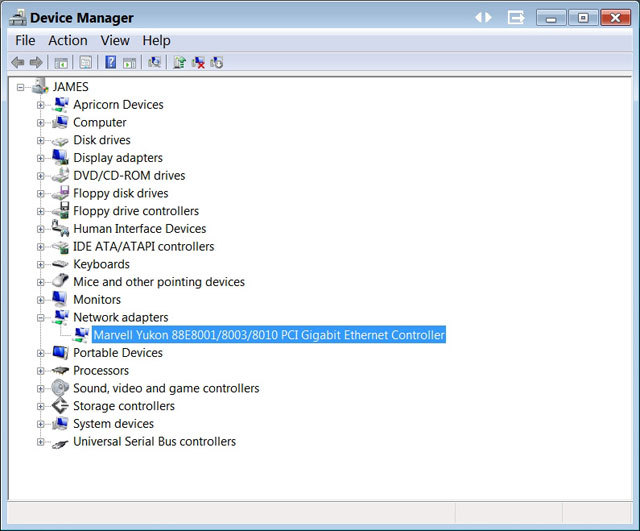Click the Scan for hardware changes icon

(x=154, y=62)
